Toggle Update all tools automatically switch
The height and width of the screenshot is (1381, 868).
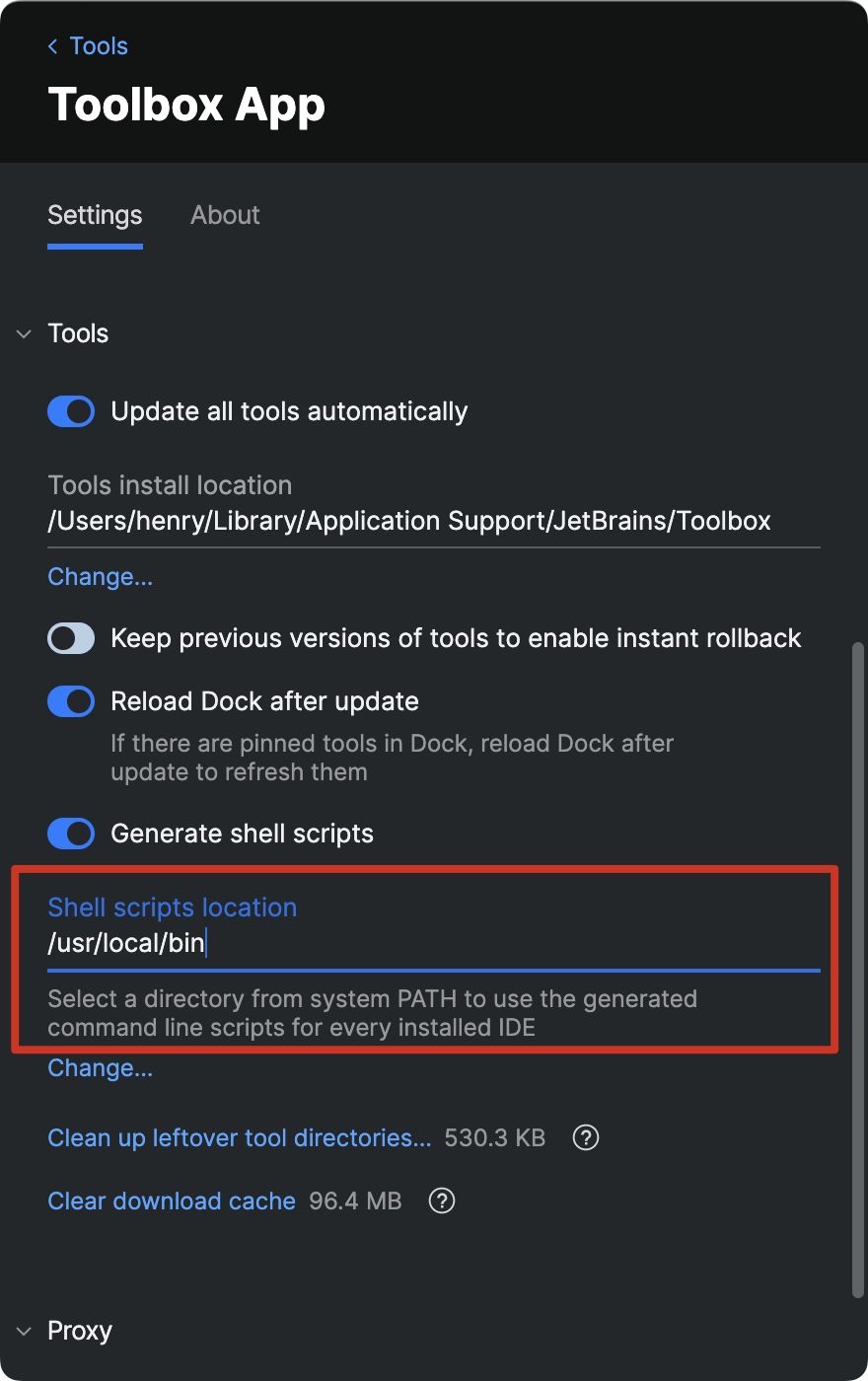pos(71,411)
